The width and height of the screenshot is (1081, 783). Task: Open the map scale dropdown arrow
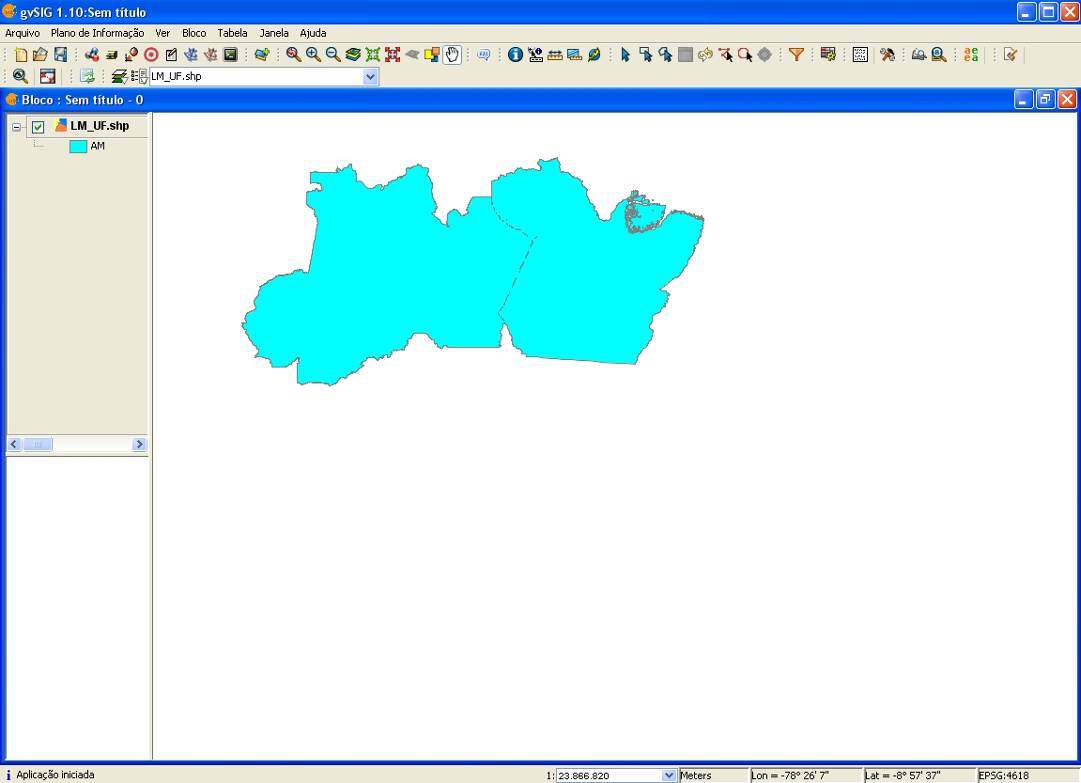[x=669, y=775]
